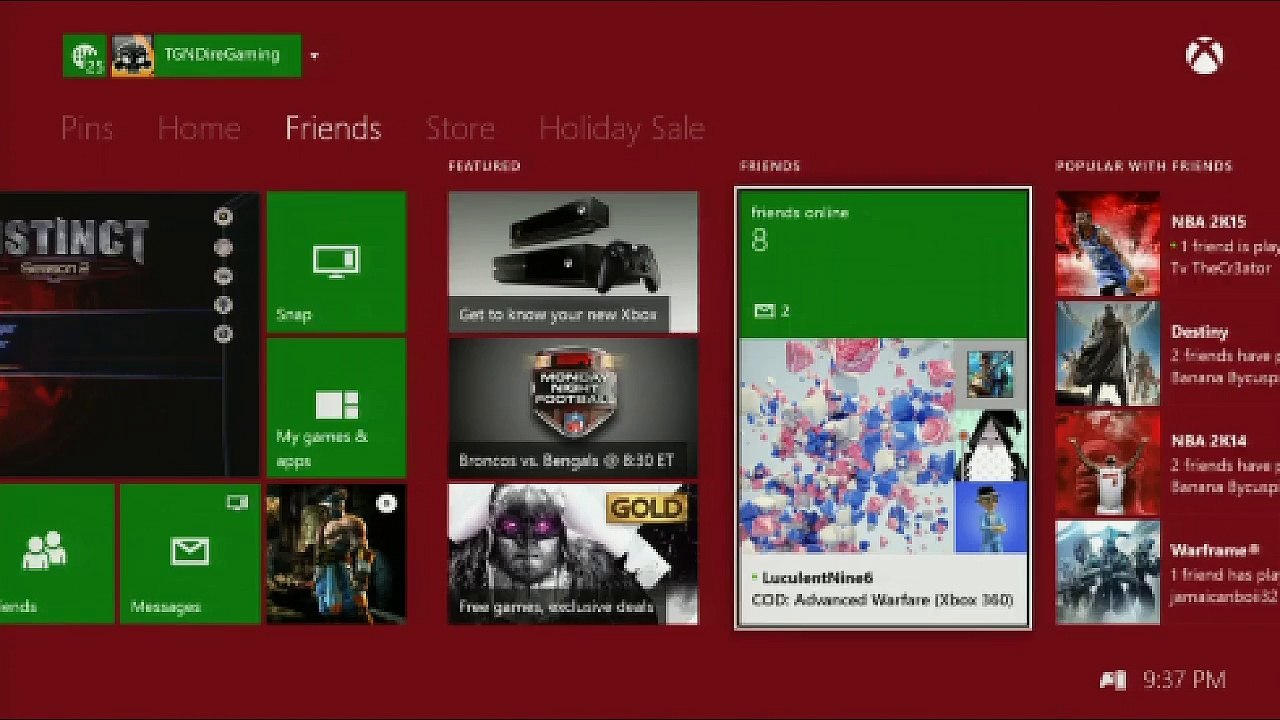
Task: Select the bottom friend avatar wearing a cap
Action: point(990,518)
